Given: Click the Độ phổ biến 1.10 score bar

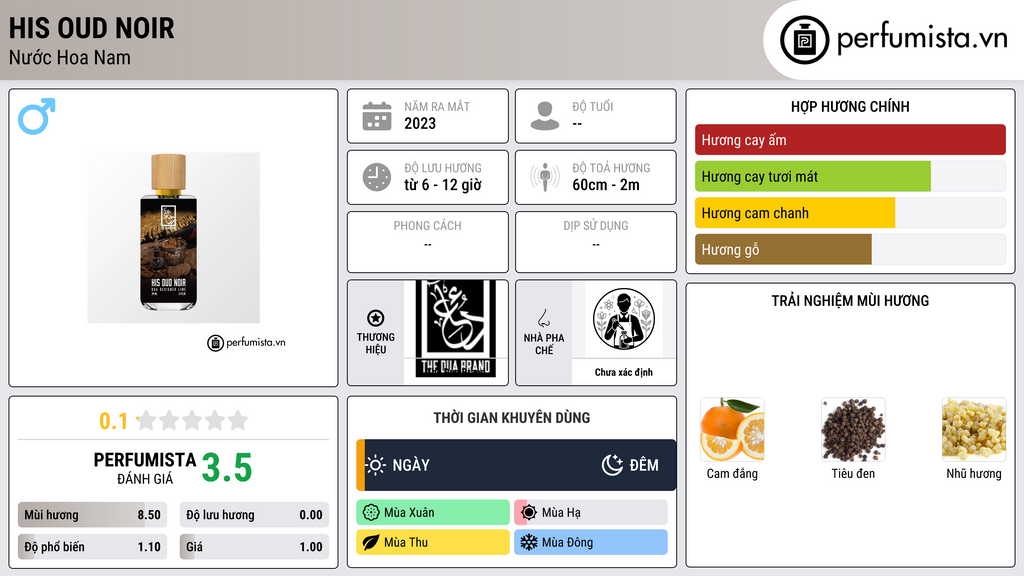Looking at the screenshot, I should coord(92,547).
